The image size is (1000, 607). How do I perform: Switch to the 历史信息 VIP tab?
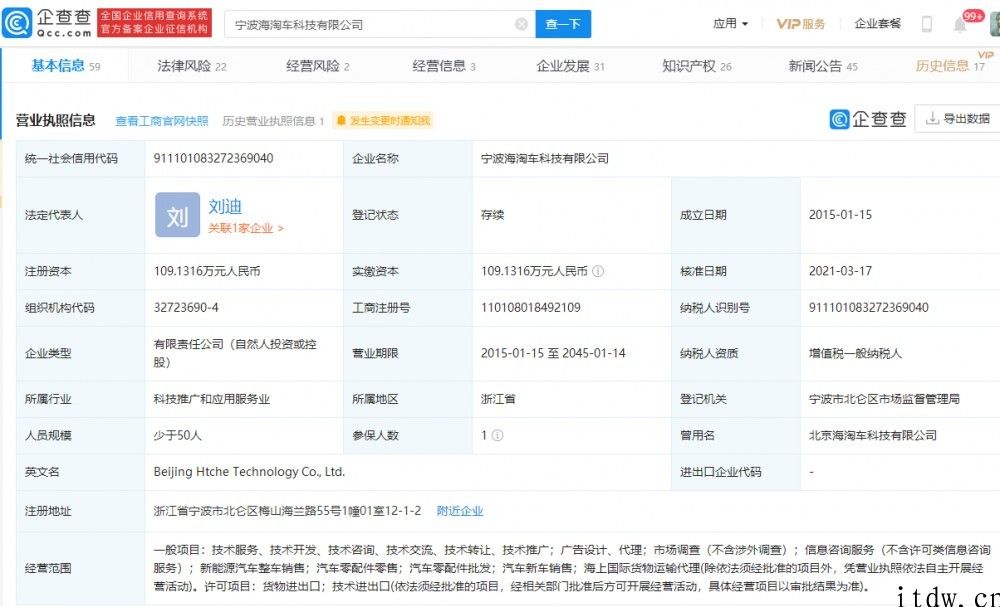click(x=950, y=66)
